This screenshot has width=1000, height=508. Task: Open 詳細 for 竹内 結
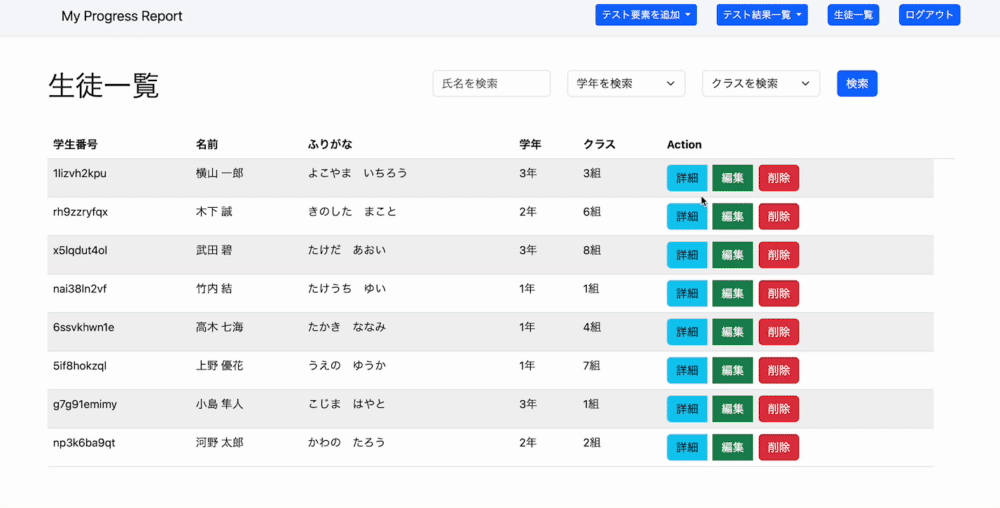[687, 293]
